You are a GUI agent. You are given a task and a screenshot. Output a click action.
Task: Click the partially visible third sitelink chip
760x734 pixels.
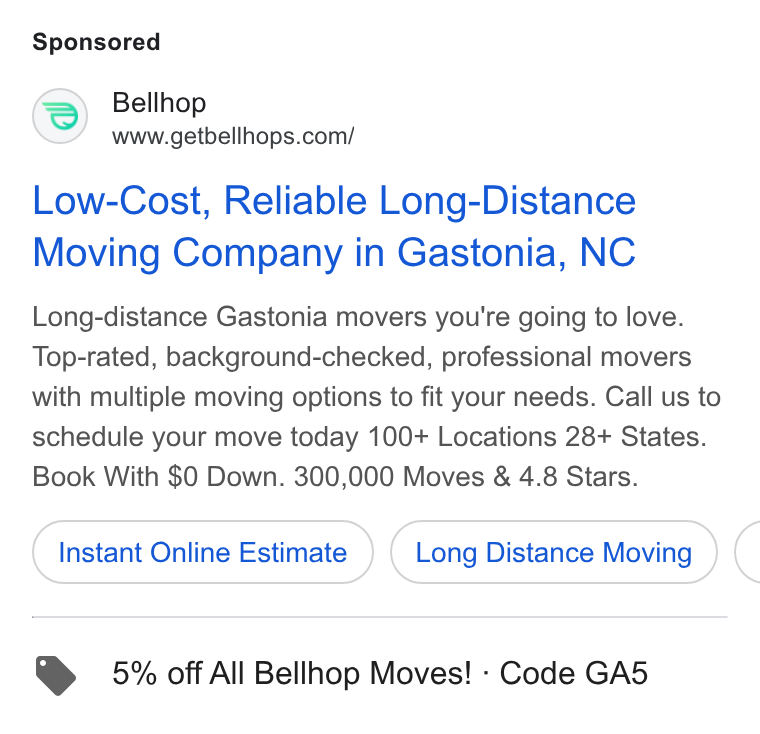tap(747, 552)
